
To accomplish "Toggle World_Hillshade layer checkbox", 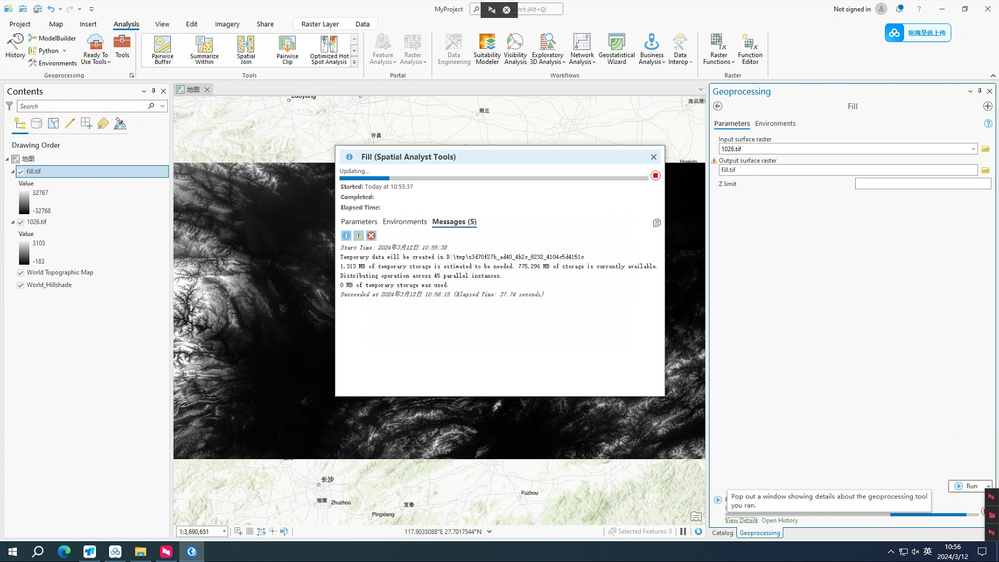I will [21, 285].
